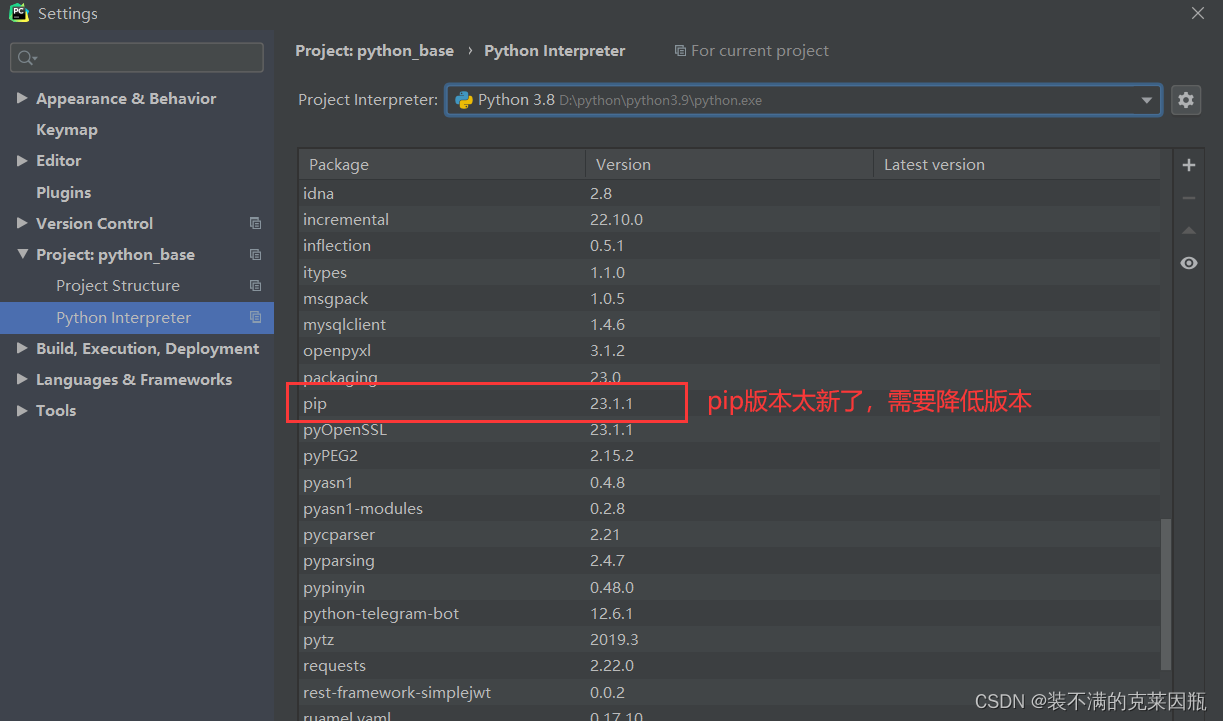Viewport: 1223px width, 721px height.
Task: Select Python Interpreter in sidebar
Action: click(x=137, y=317)
